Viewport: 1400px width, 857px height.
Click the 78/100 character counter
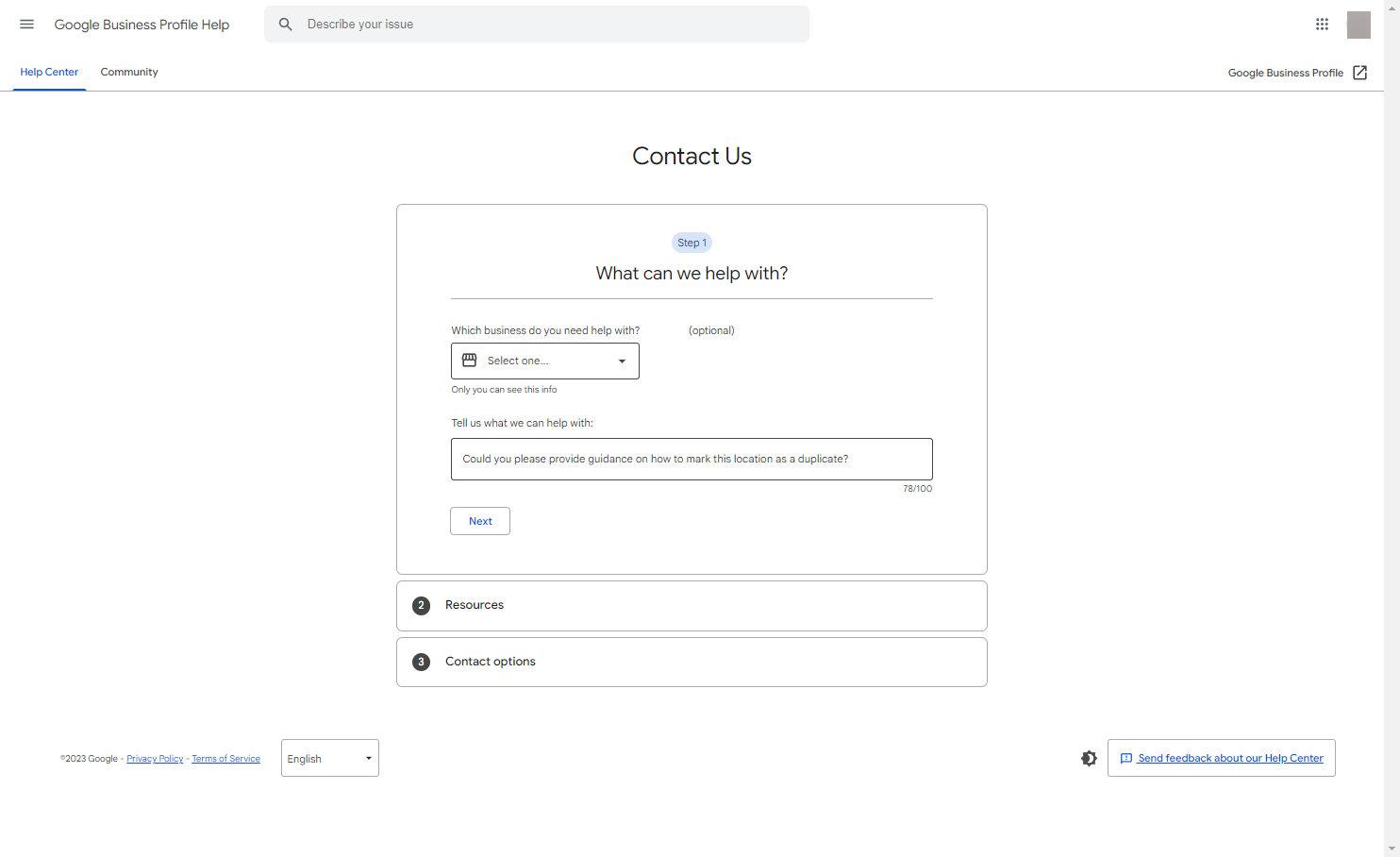(x=917, y=489)
